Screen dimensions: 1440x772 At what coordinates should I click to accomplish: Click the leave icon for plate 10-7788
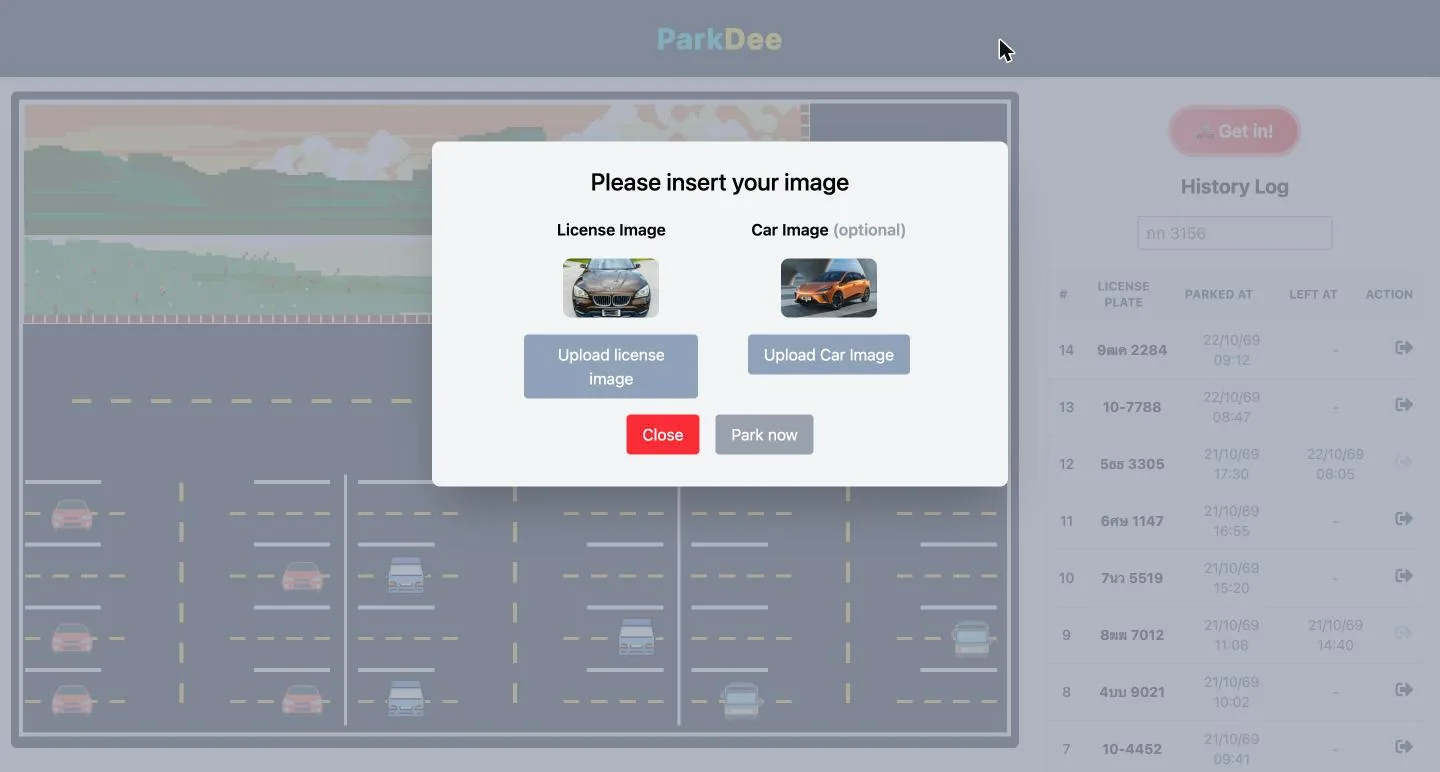coord(1404,404)
